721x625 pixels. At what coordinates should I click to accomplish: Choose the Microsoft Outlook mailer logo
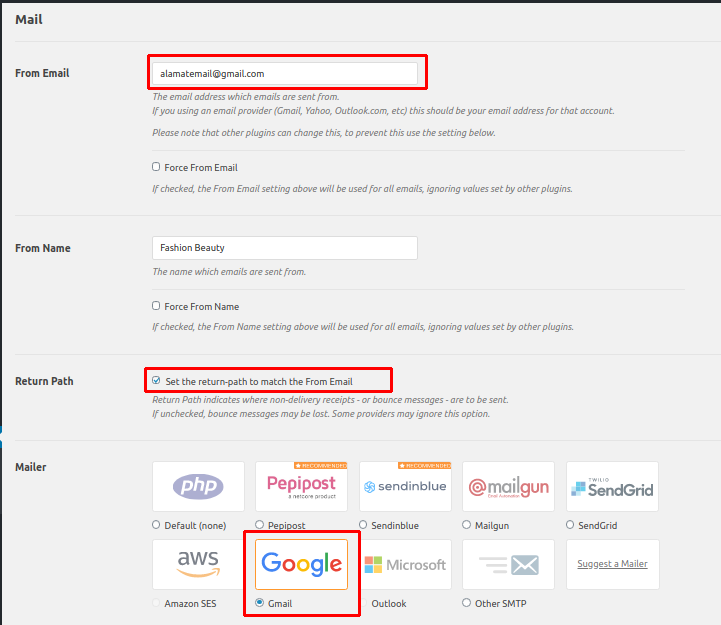point(405,564)
